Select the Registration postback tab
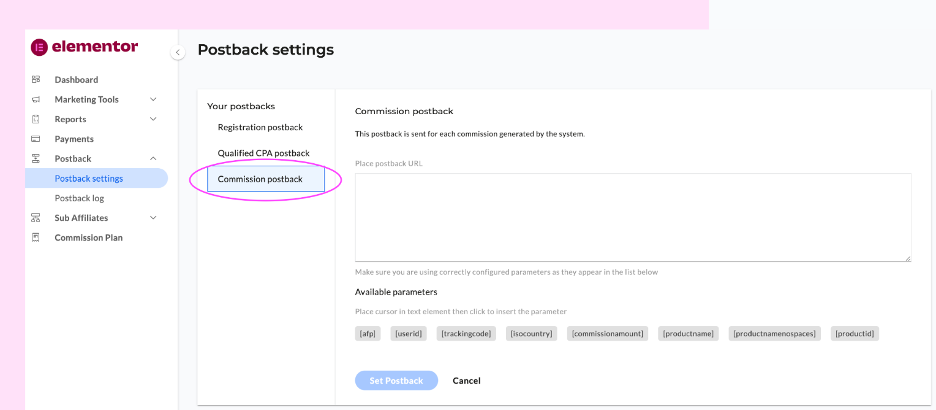The height and width of the screenshot is (410, 936). click(260, 127)
